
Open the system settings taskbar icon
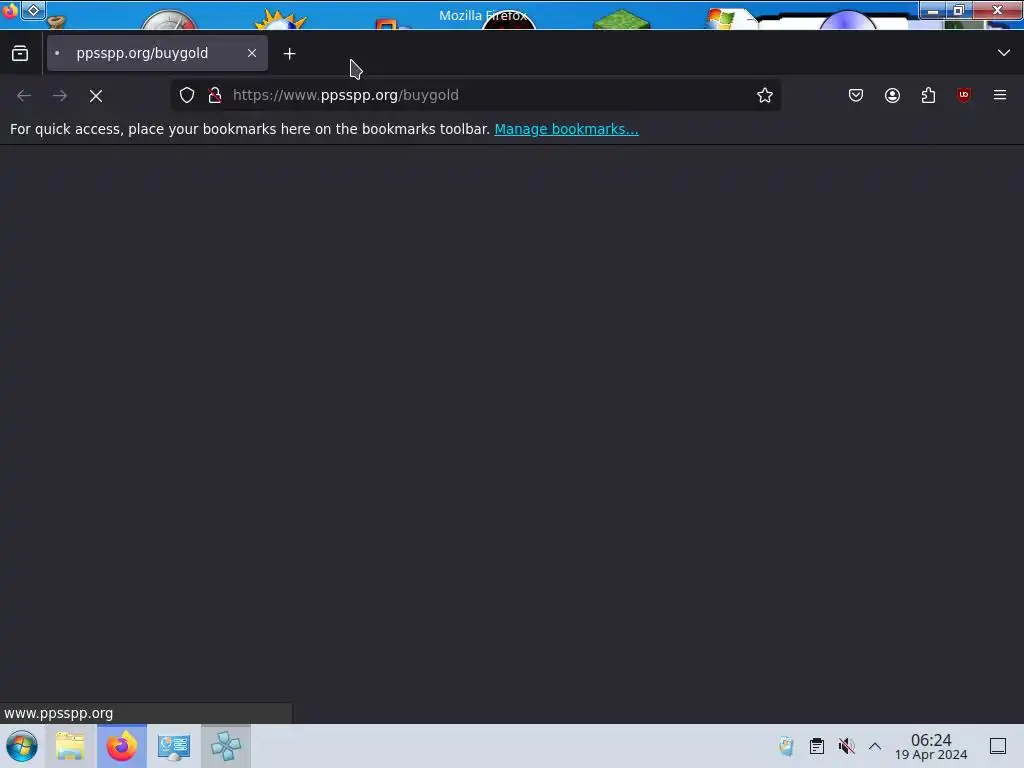[x=174, y=746]
